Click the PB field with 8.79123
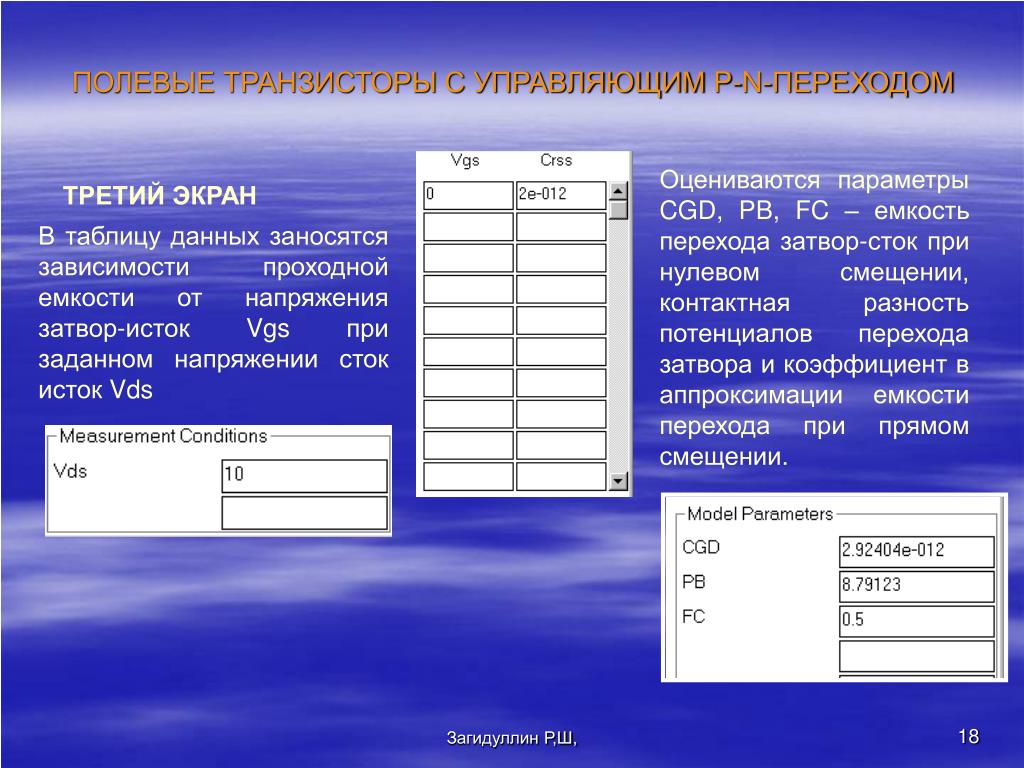Image resolution: width=1024 pixels, height=768 pixels. click(x=917, y=586)
